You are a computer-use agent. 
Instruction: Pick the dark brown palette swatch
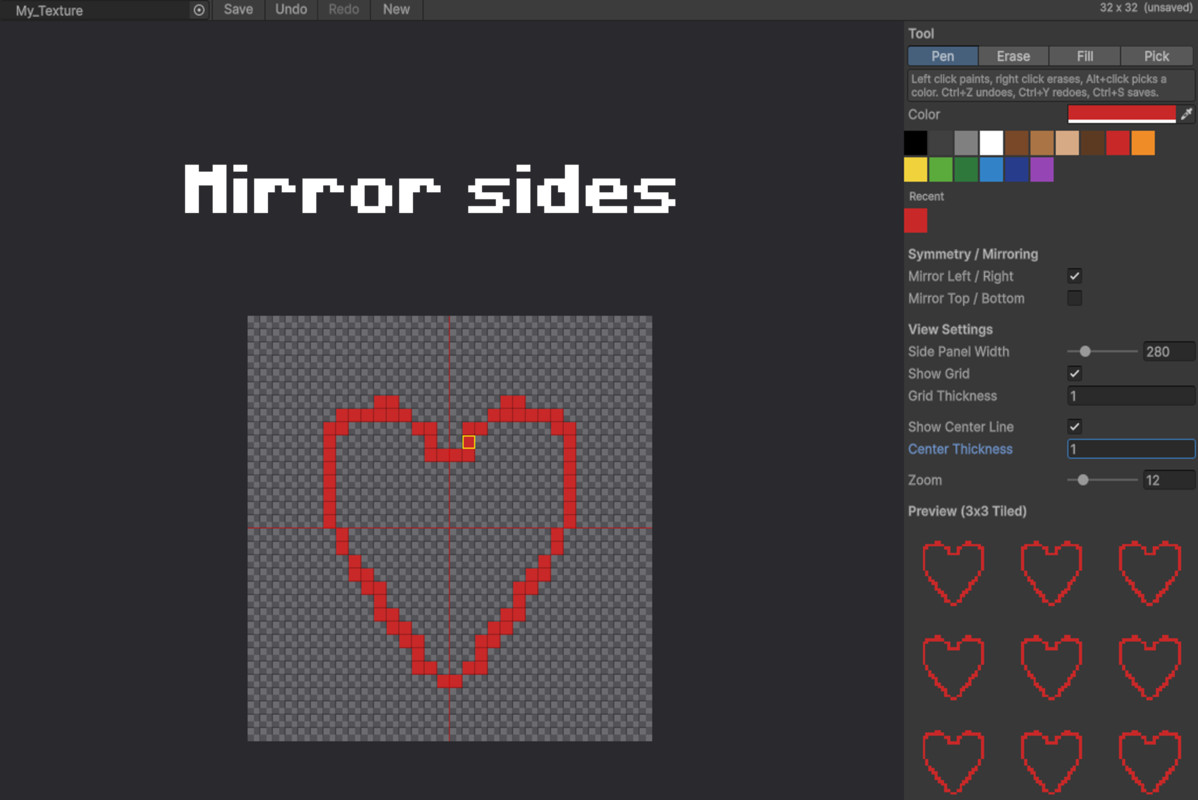(x=1093, y=143)
